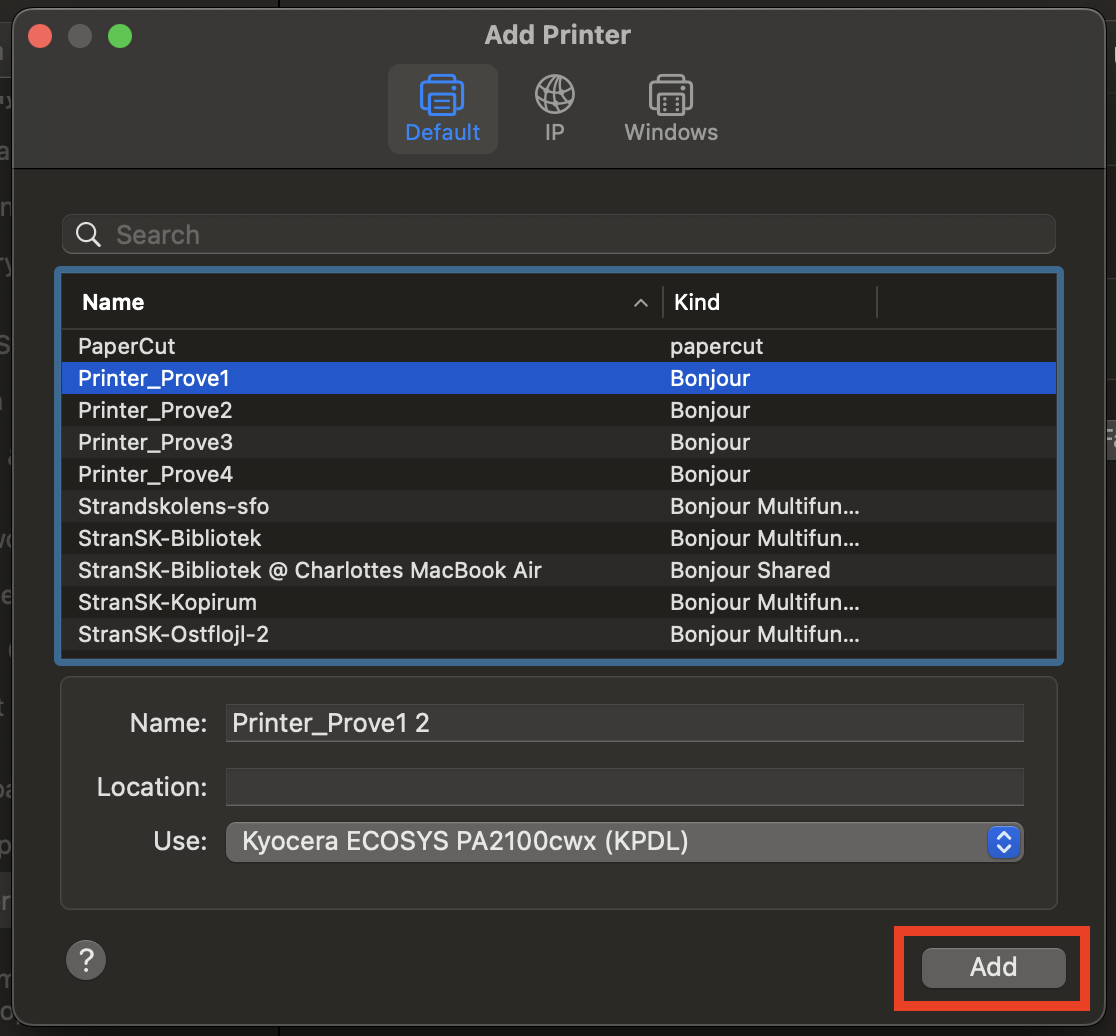Select the PaperCut printer row
Screen dimensions: 1116x1036
point(127,346)
